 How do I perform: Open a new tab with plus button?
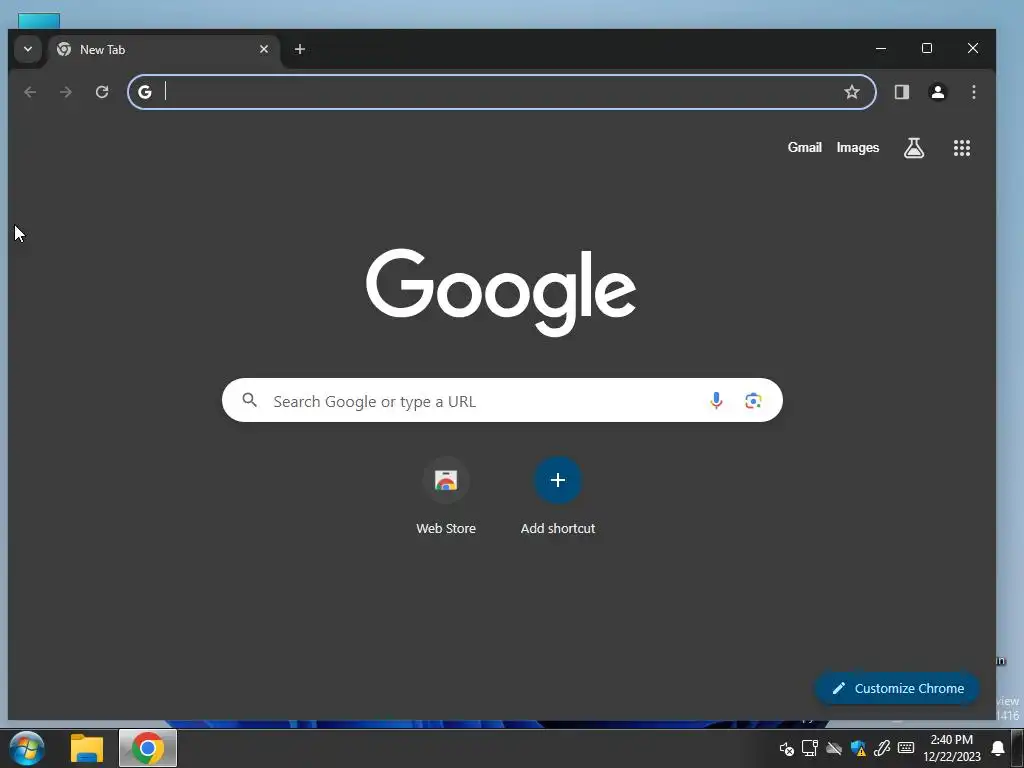300,50
